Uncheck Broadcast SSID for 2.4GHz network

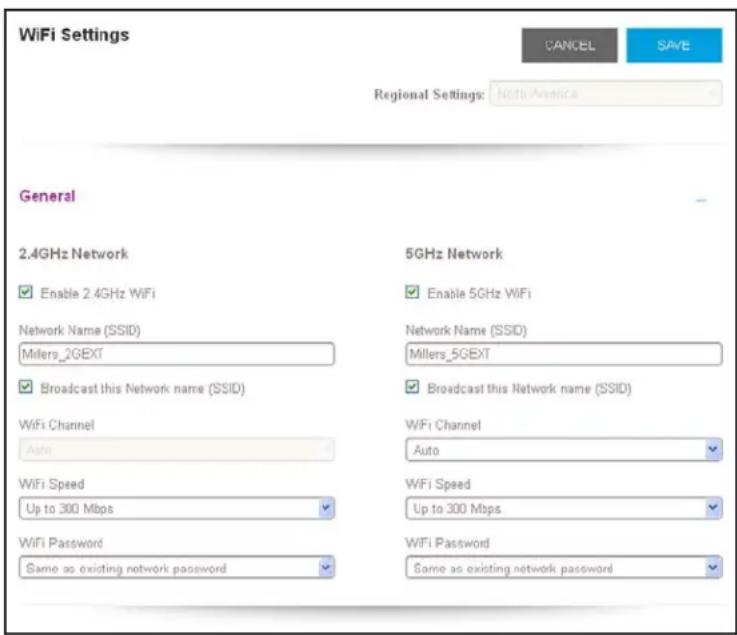(x=26, y=387)
